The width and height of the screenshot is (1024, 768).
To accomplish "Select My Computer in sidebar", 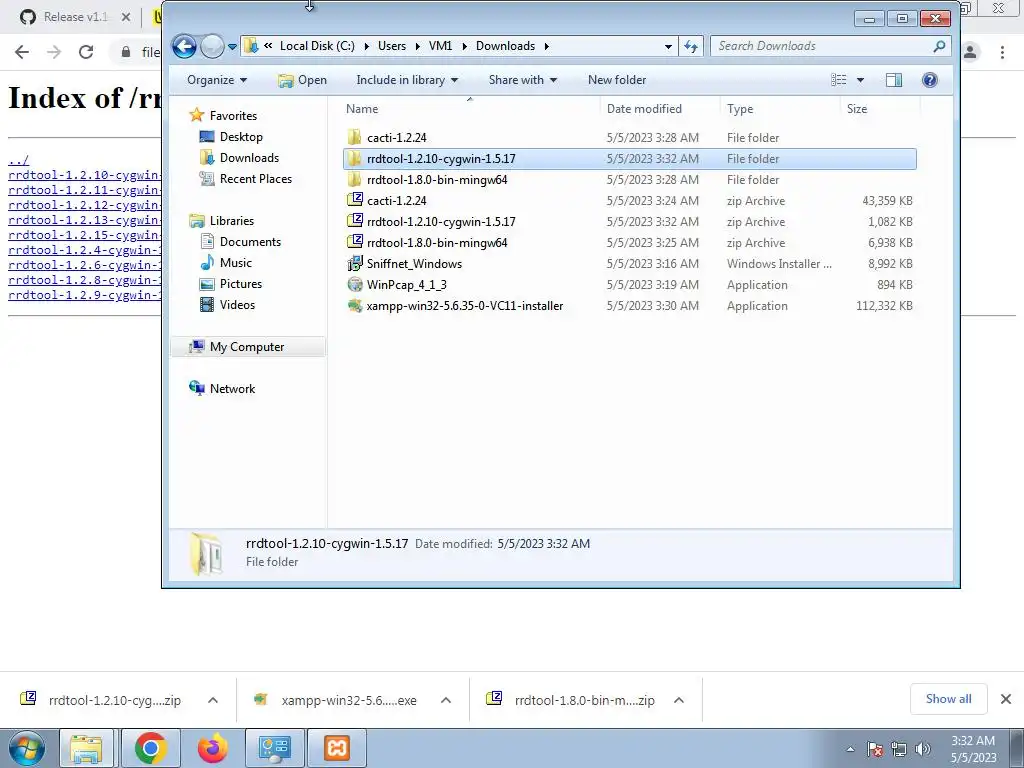I will click(246, 347).
